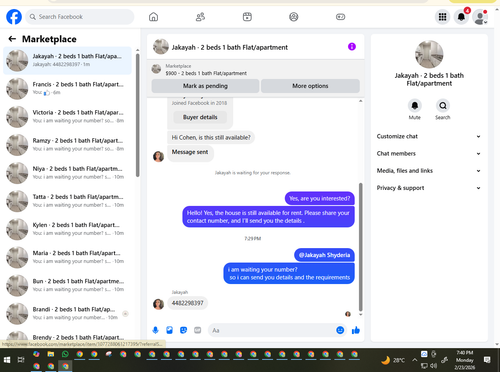
Task: Open the Ramzy conversation
Action: (67, 145)
